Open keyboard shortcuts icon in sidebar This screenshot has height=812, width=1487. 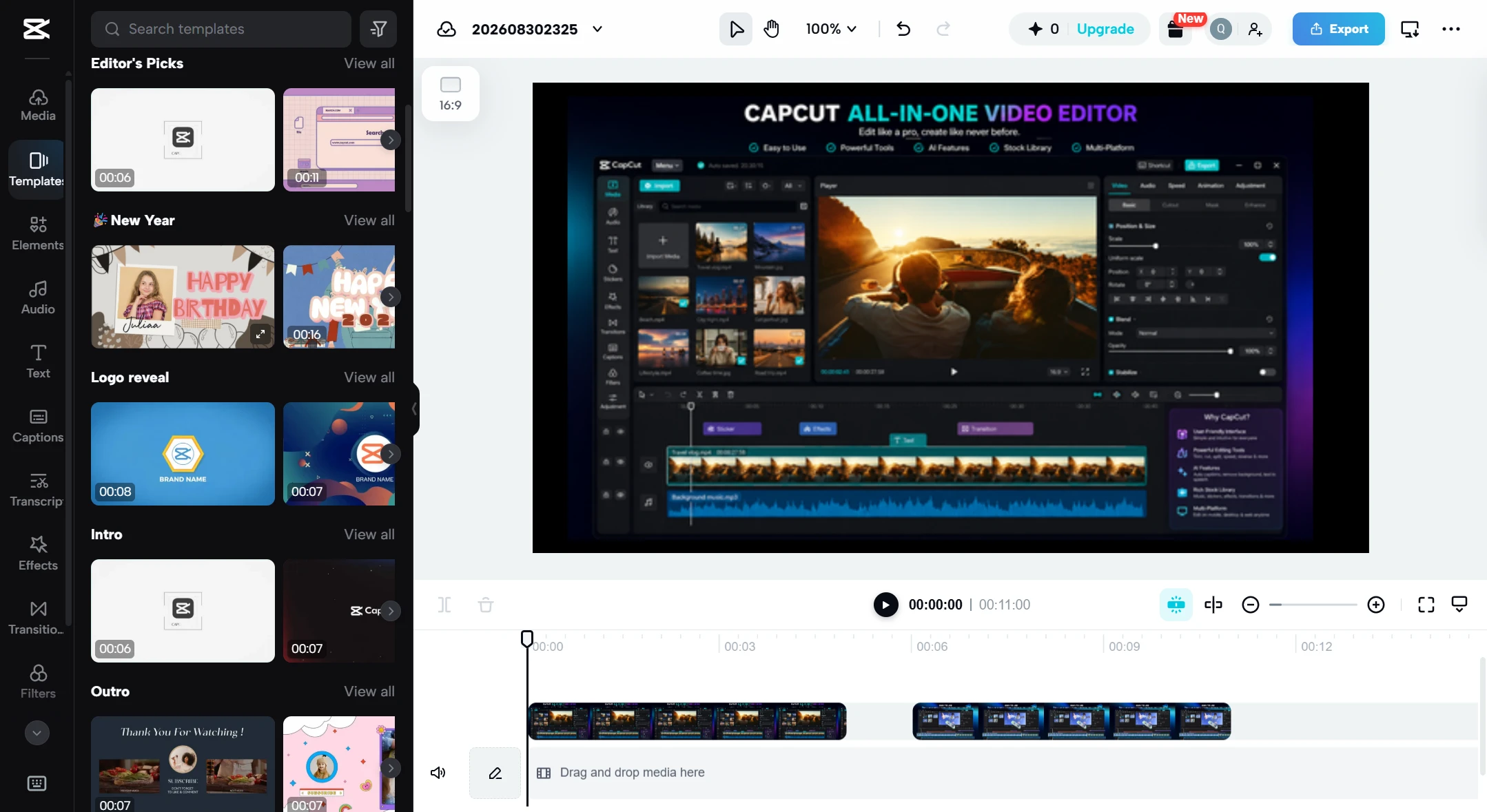coord(37,783)
